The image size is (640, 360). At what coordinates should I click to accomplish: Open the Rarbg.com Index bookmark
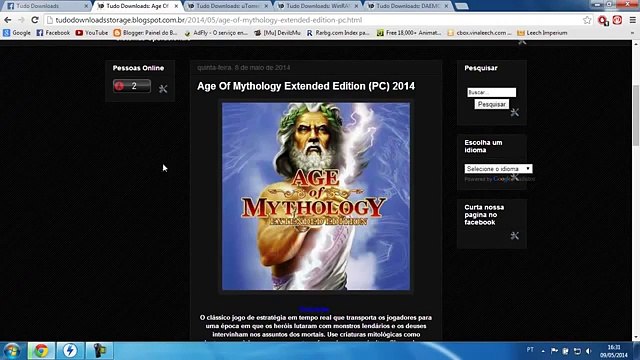[x=338, y=33]
